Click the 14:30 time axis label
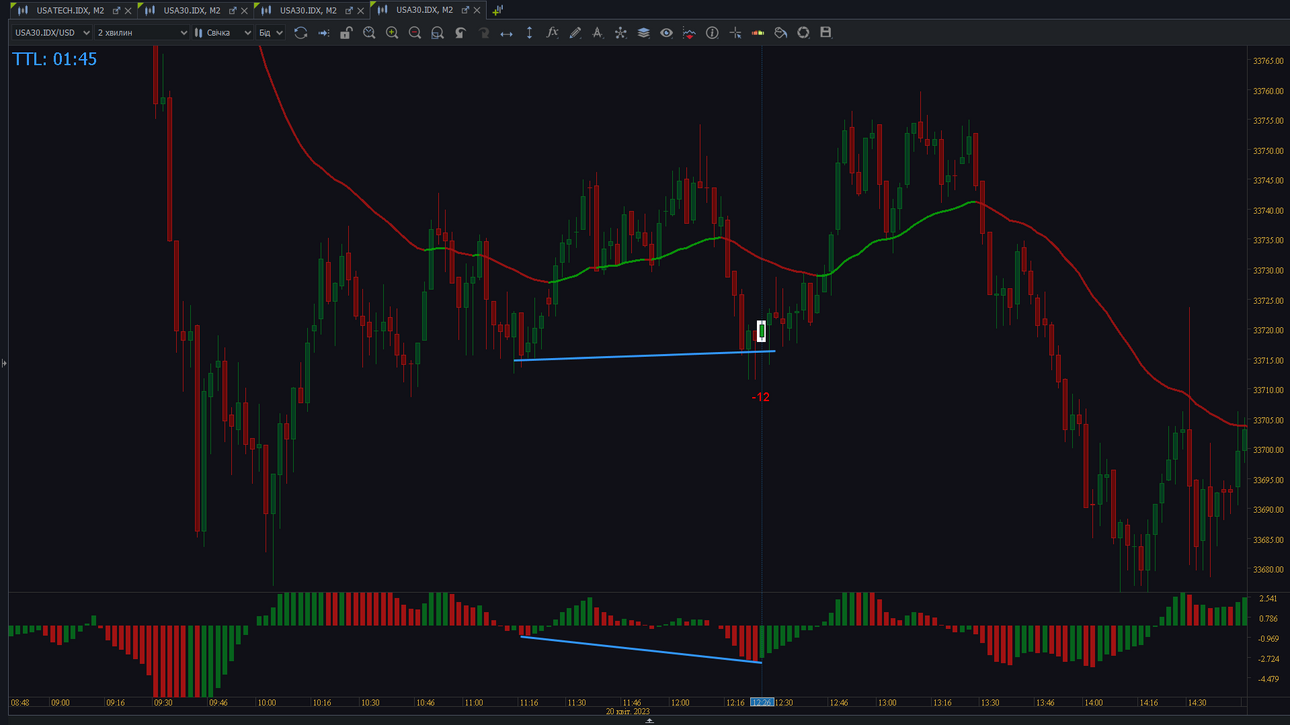The width and height of the screenshot is (1290, 725). tap(1197, 703)
